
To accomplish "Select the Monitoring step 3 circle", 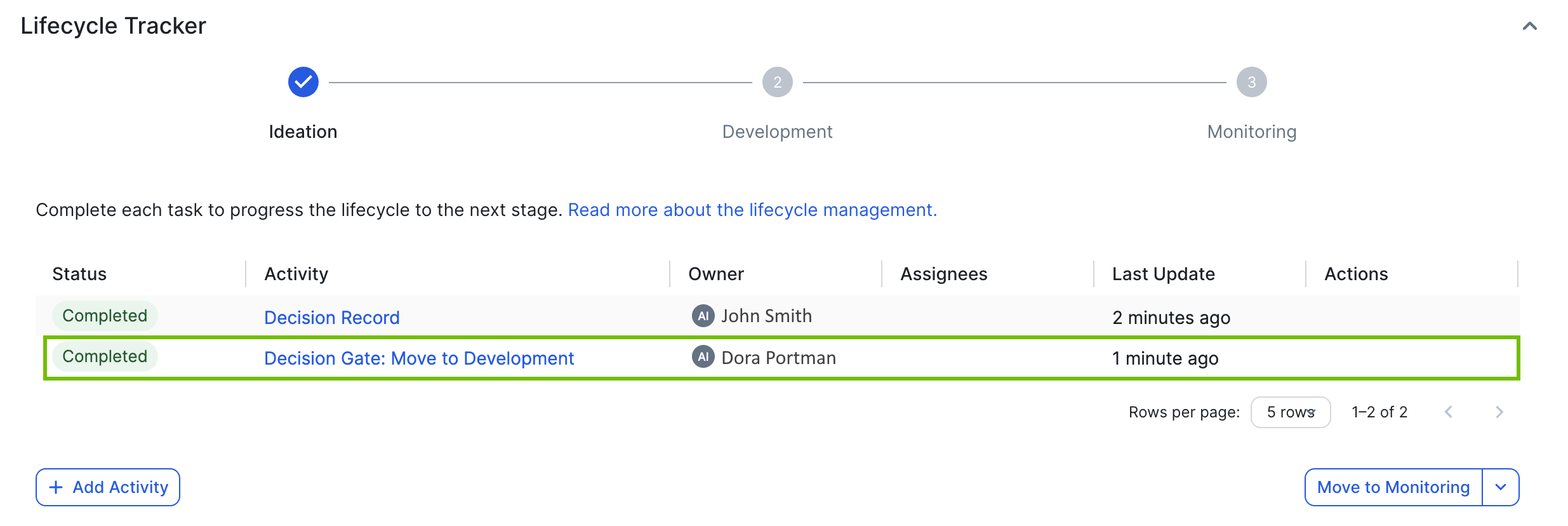I will coord(1251,82).
